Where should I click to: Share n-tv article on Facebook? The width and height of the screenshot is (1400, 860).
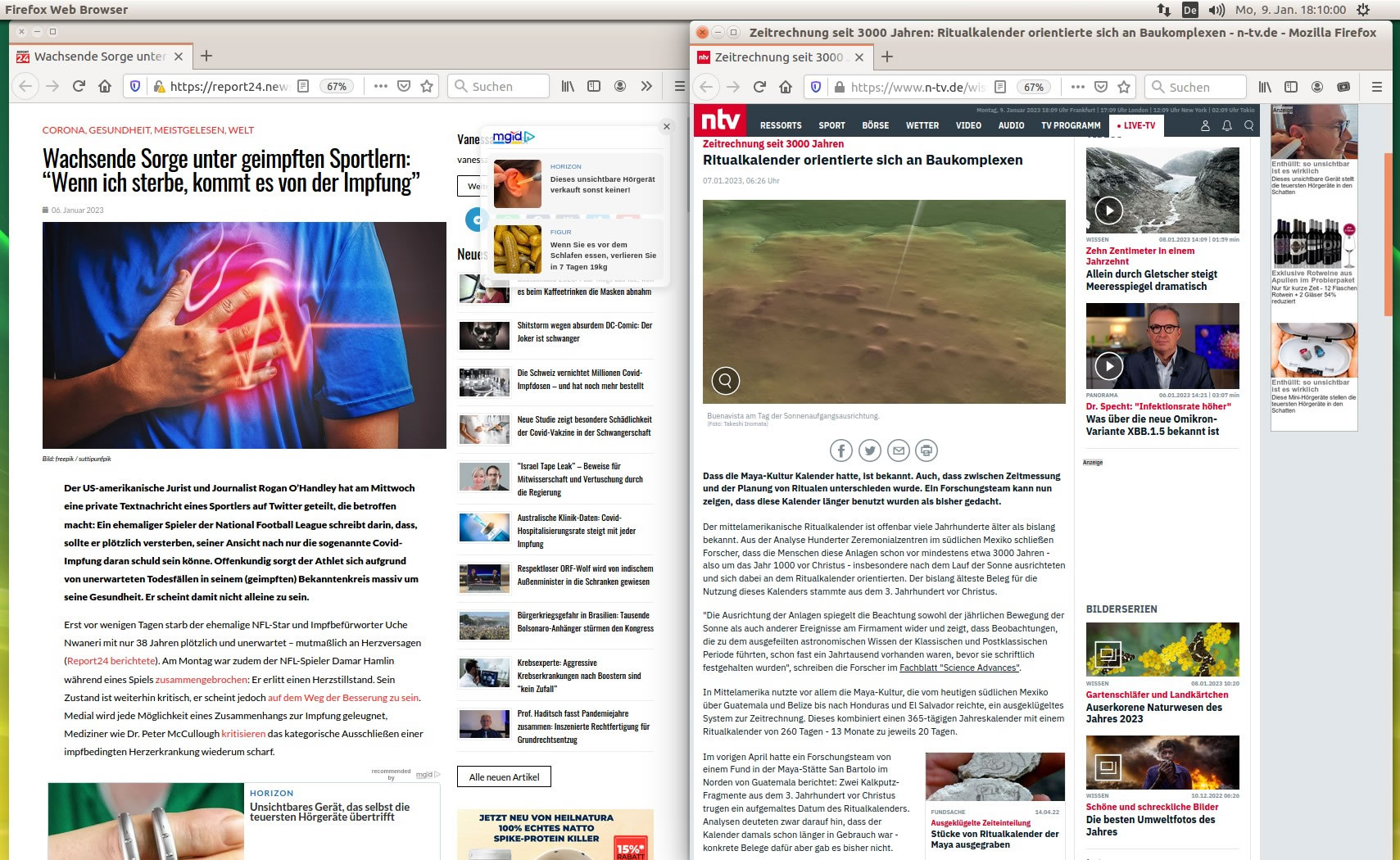(x=841, y=450)
